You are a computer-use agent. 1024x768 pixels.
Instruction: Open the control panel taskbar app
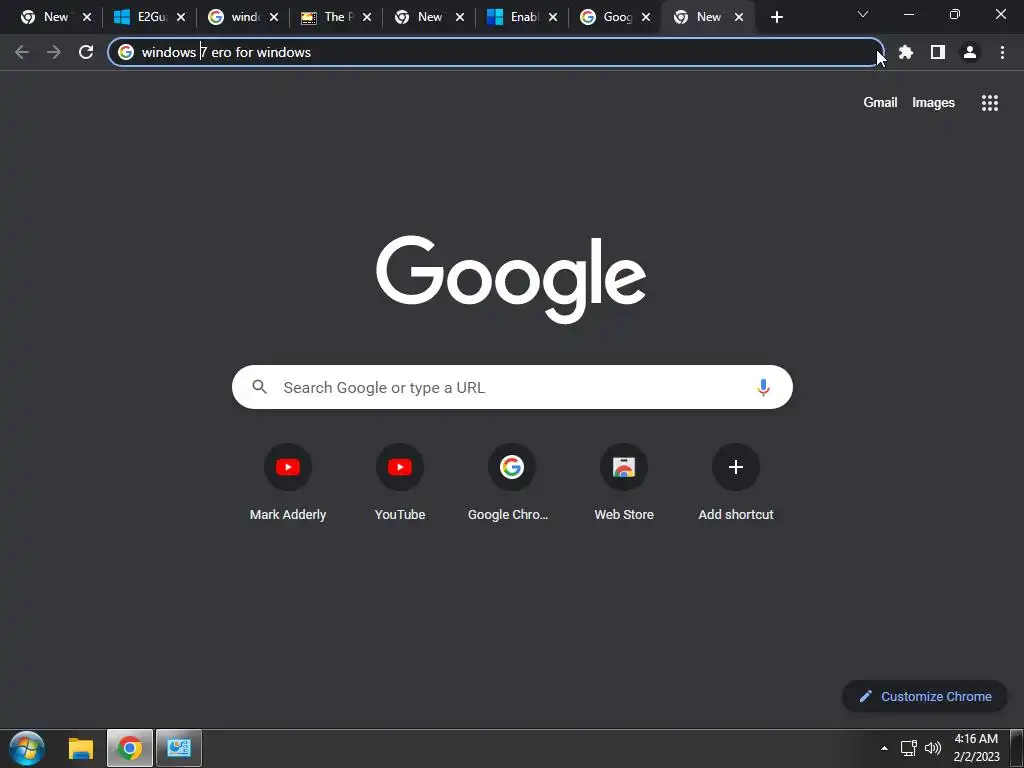(178, 748)
